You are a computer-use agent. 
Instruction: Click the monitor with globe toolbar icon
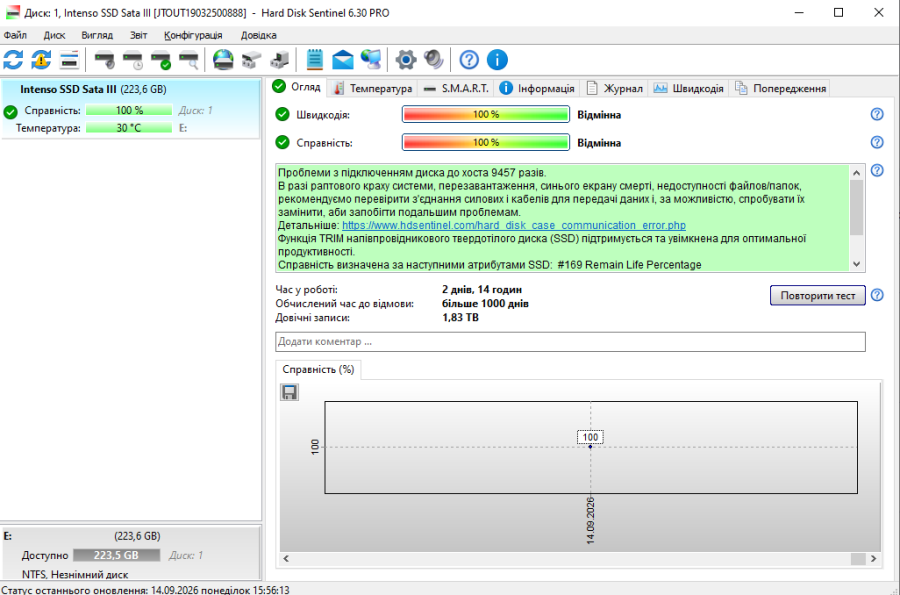(x=371, y=60)
